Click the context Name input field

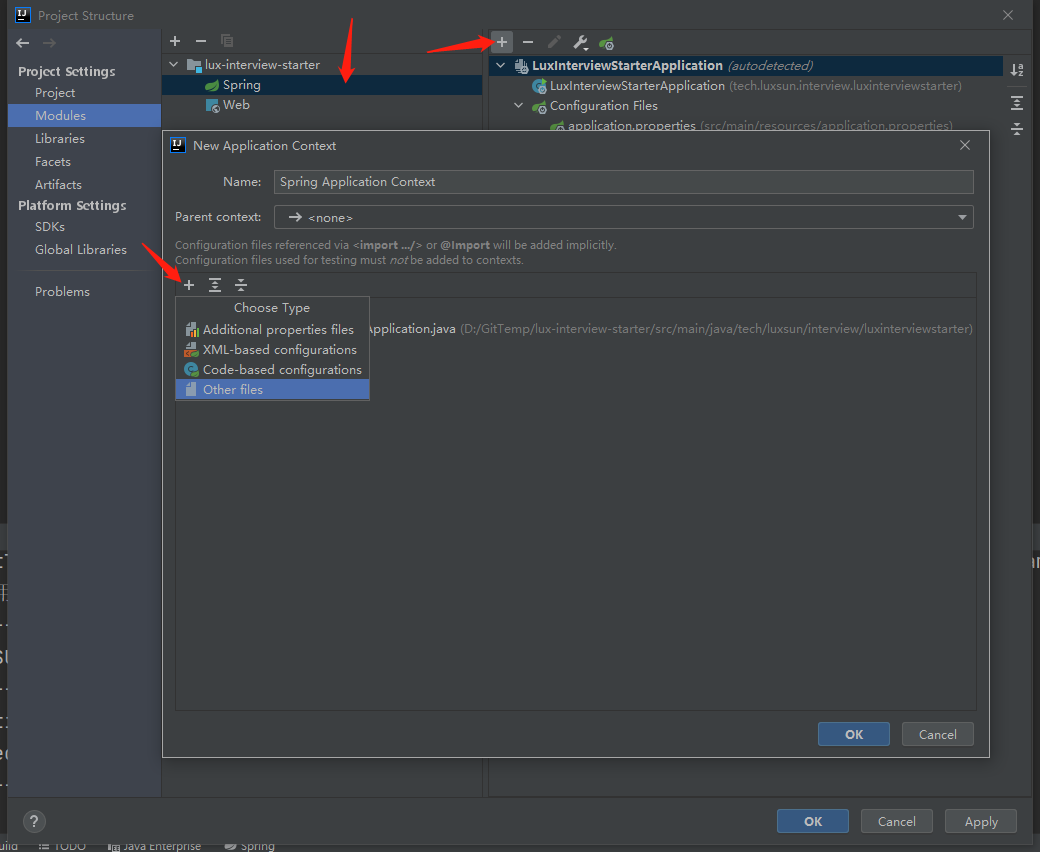pyautogui.click(x=623, y=182)
